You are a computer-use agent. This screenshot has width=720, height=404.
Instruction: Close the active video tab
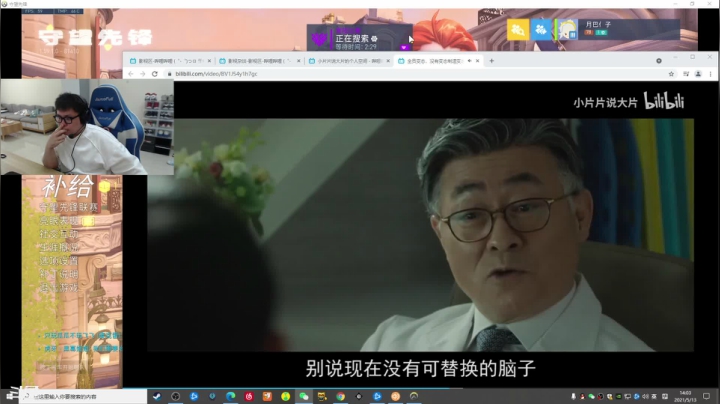click(x=478, y=61)
